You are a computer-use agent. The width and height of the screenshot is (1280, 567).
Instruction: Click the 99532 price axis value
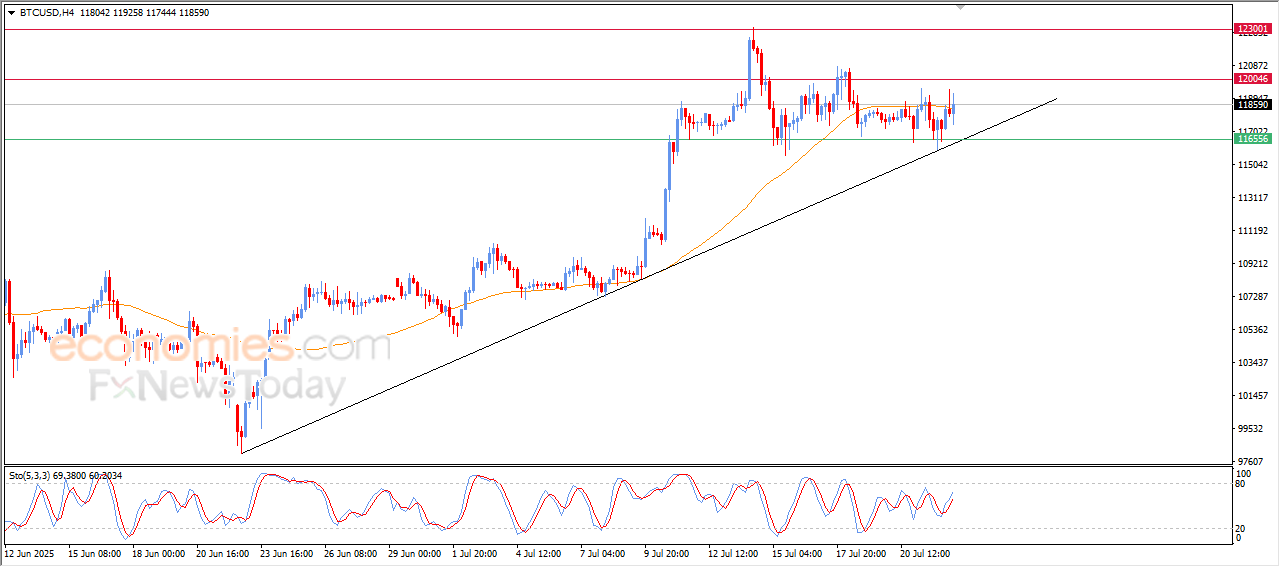(1253, 428)
